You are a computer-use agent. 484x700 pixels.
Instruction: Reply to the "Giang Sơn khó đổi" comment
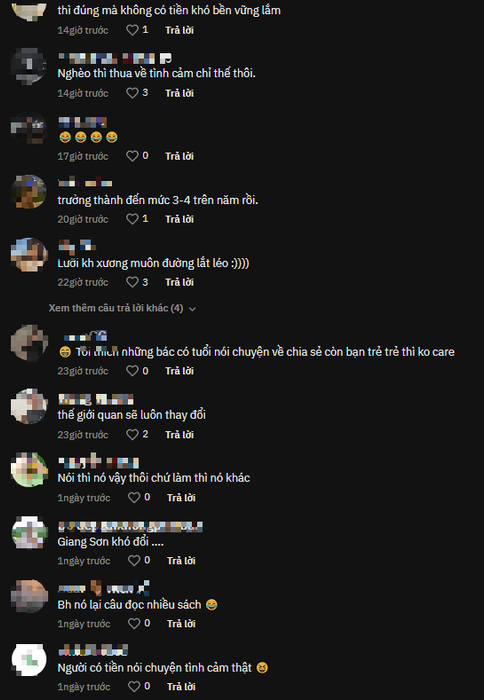(181, 561)
